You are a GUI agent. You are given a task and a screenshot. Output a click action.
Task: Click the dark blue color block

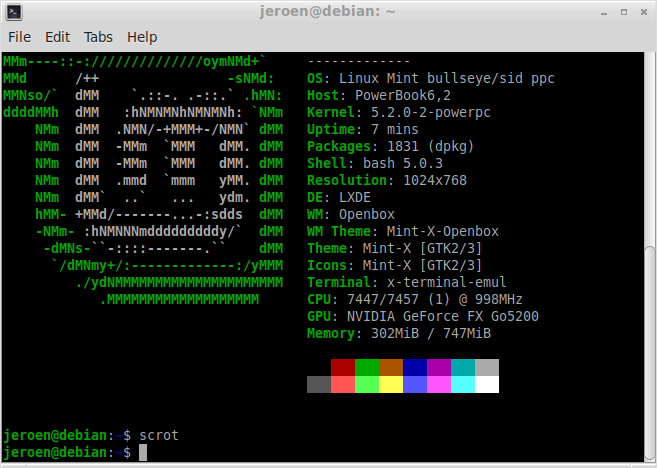[415, 367]
